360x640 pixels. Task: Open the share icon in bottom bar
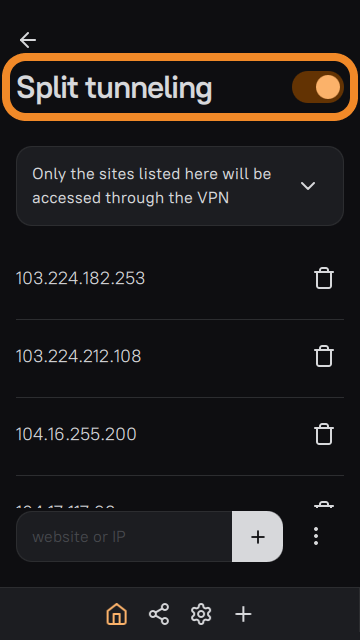159,614
